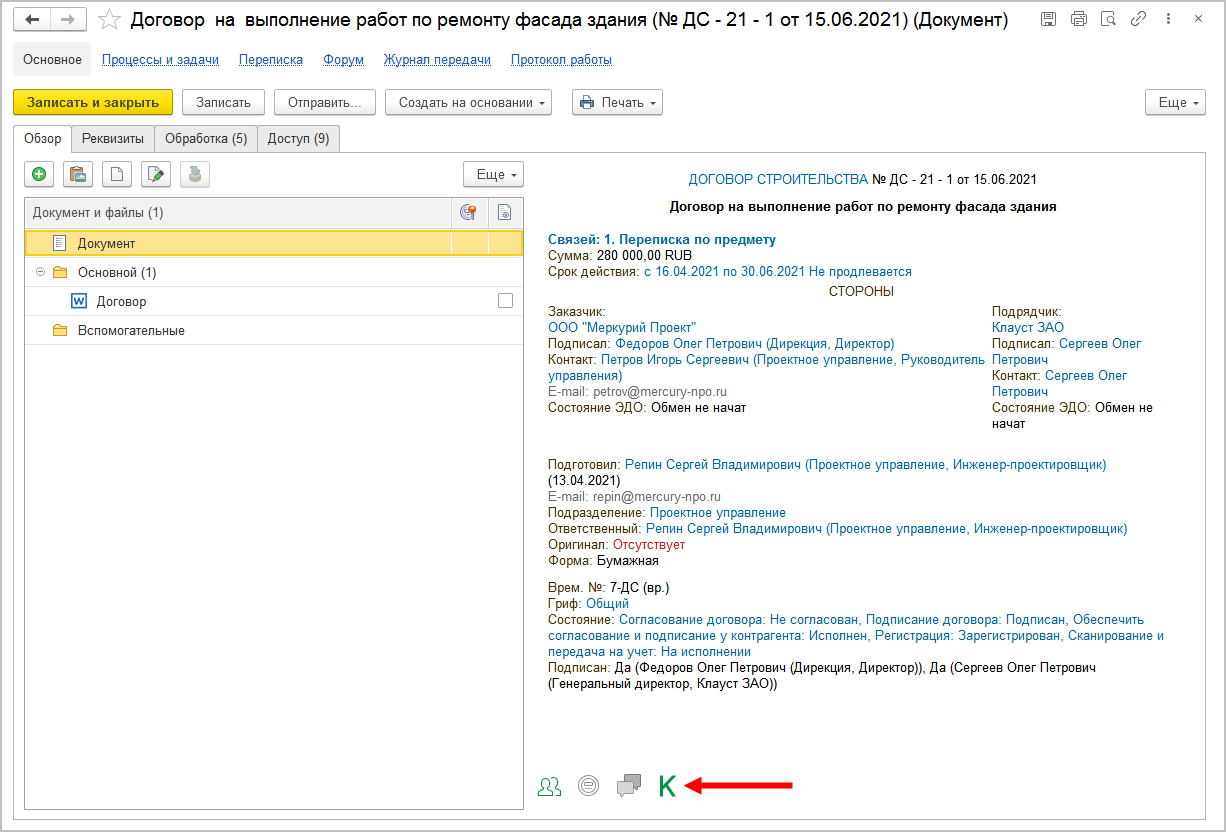Tick the checkbox in the Договор row
Viewport: 1226px width, 832px height.
505,301
